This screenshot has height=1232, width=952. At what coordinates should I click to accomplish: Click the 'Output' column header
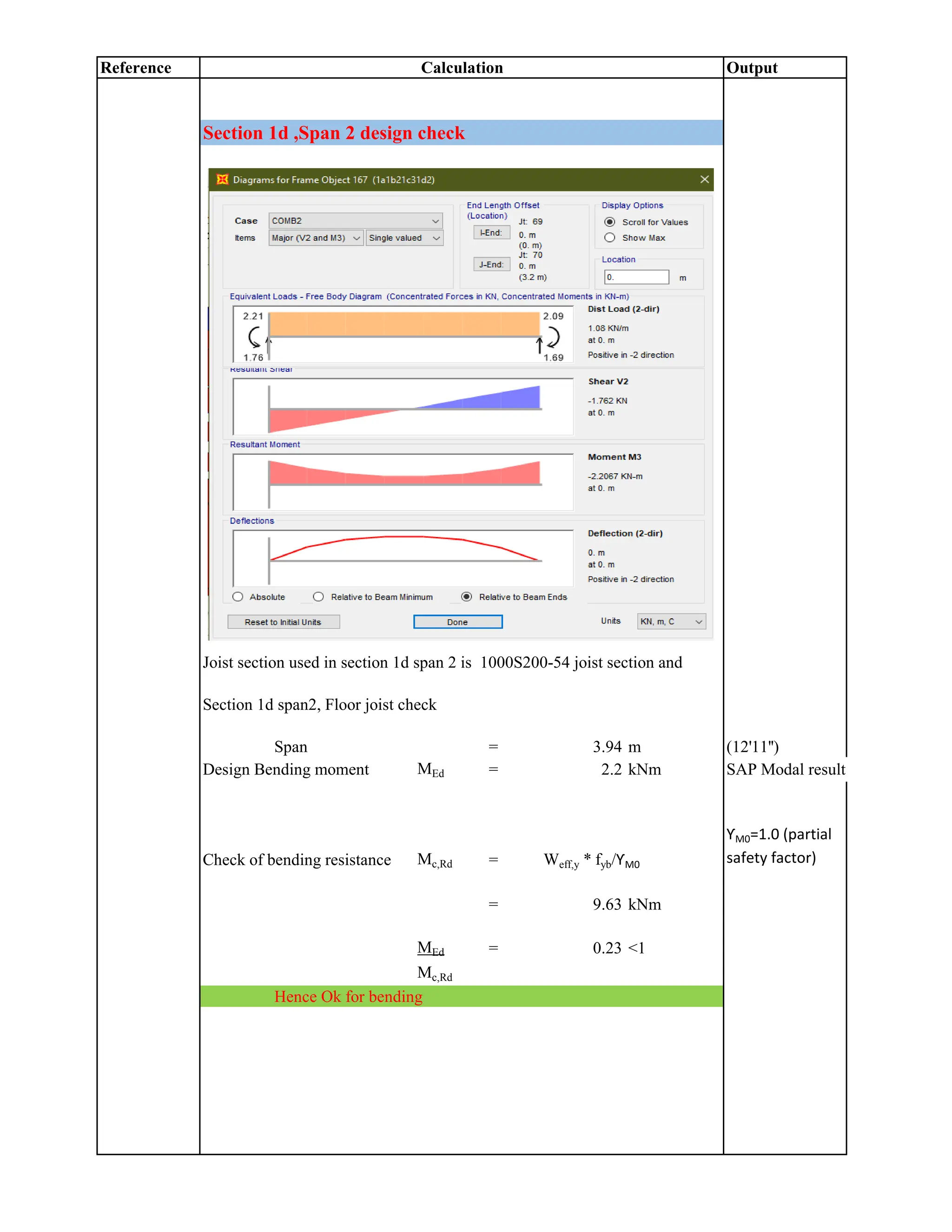[752, 68]
